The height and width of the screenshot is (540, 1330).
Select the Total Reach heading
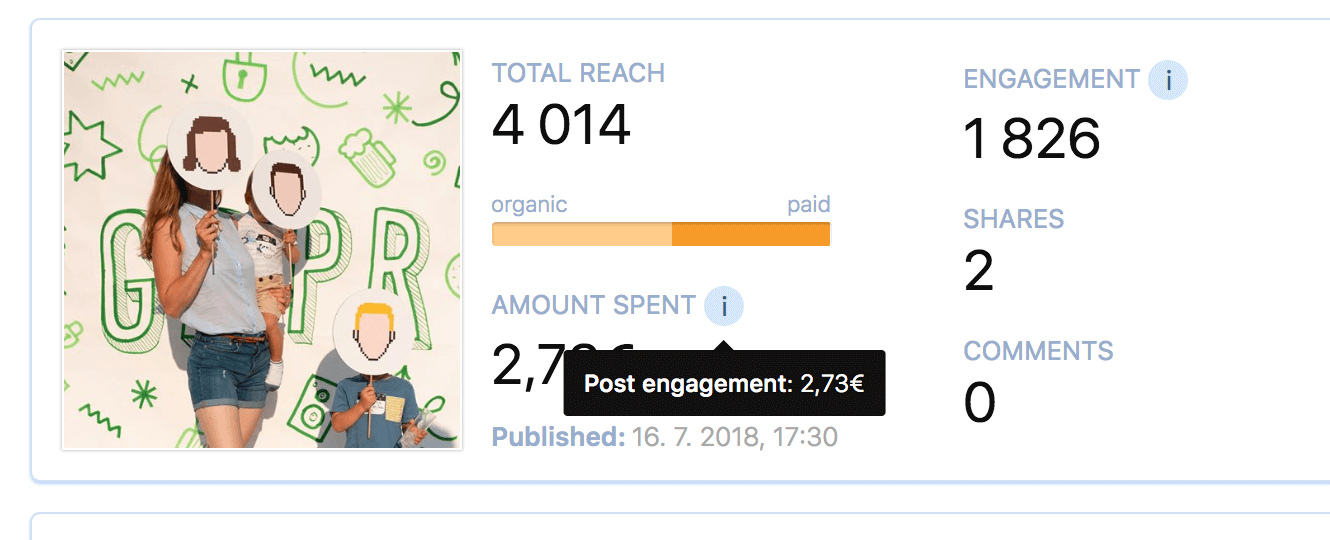pyautogui.click(x=578, y=73)
